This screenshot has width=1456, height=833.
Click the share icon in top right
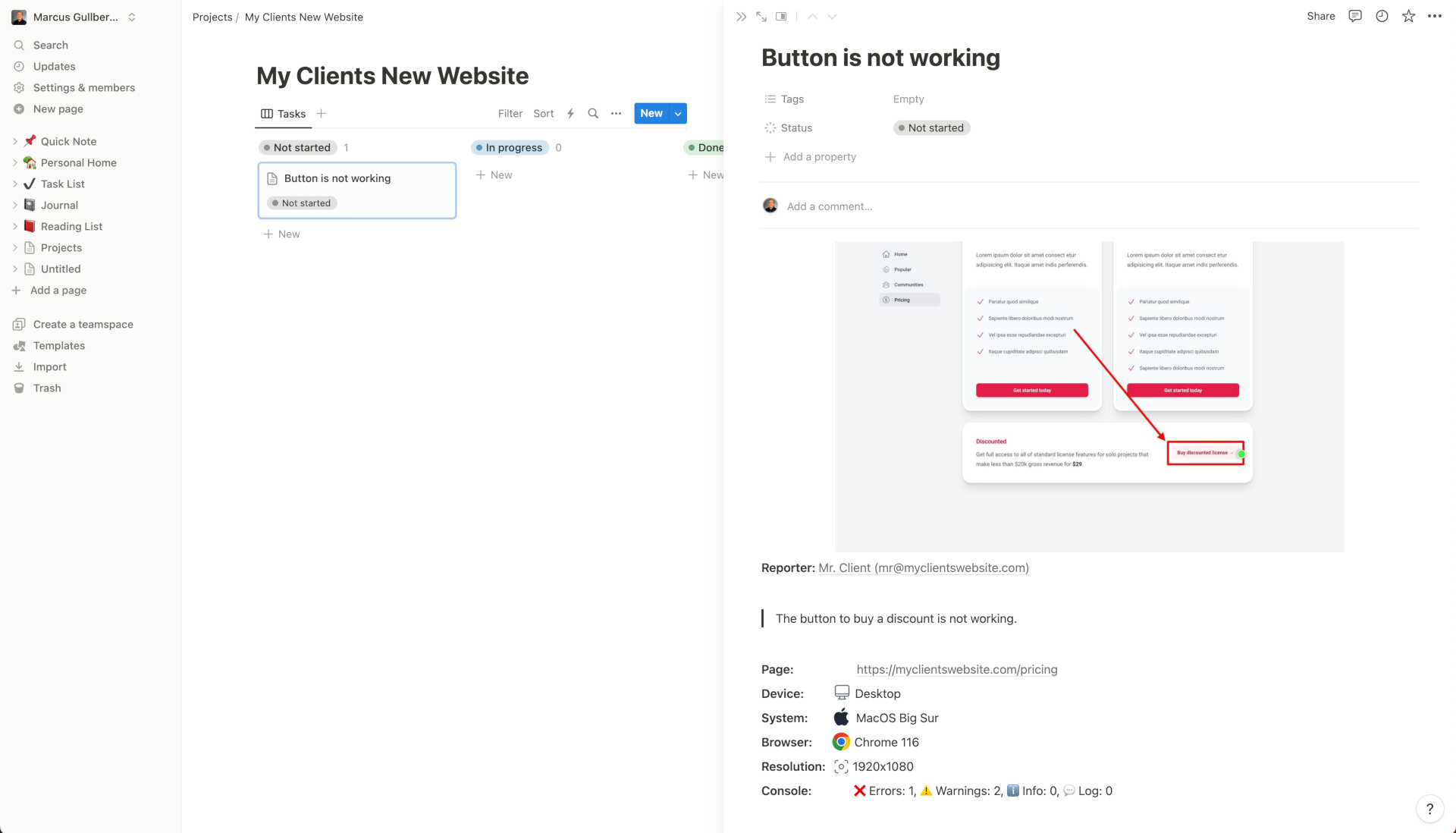pos(1321,16)
